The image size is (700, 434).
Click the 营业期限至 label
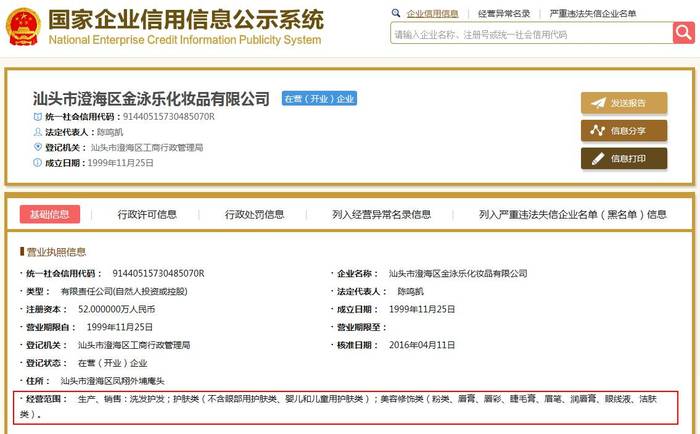tap(362, 327)
